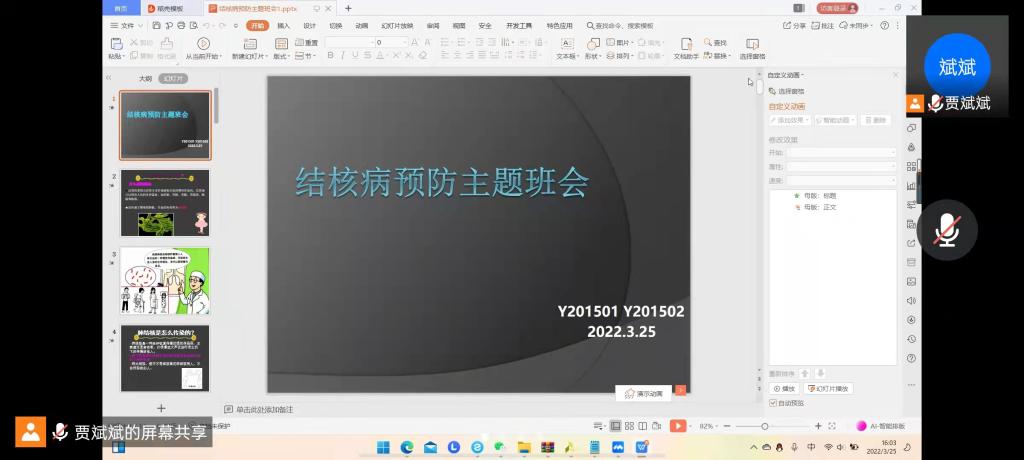This screenshot has width=1024, height=460.
Task: Click the 从当前开始 slideshow play icon
Action: click(x=203, y=43)
